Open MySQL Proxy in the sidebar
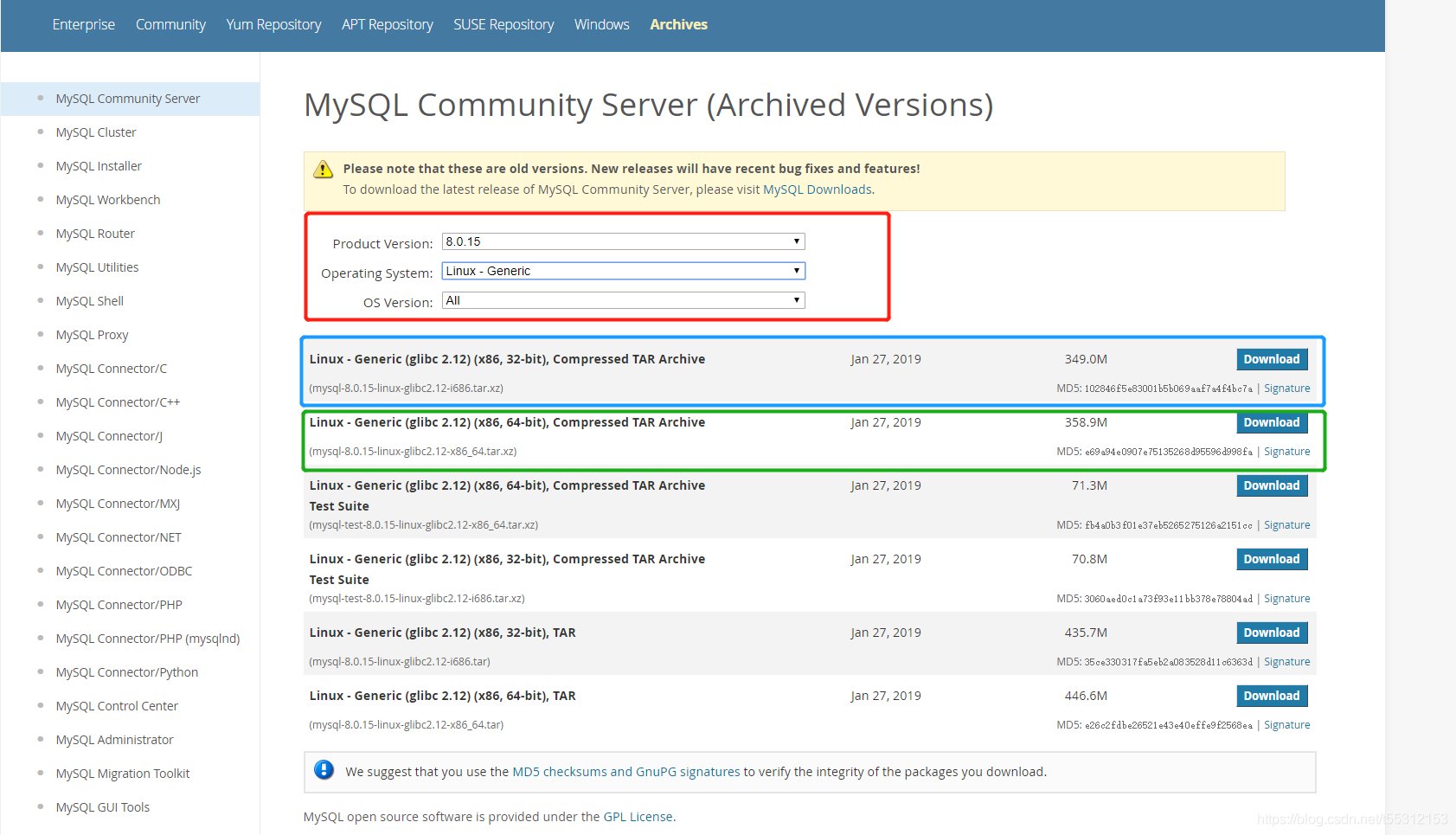This screenshot has width=1456, height=835. pyautogui.click(x=92, y=335)
